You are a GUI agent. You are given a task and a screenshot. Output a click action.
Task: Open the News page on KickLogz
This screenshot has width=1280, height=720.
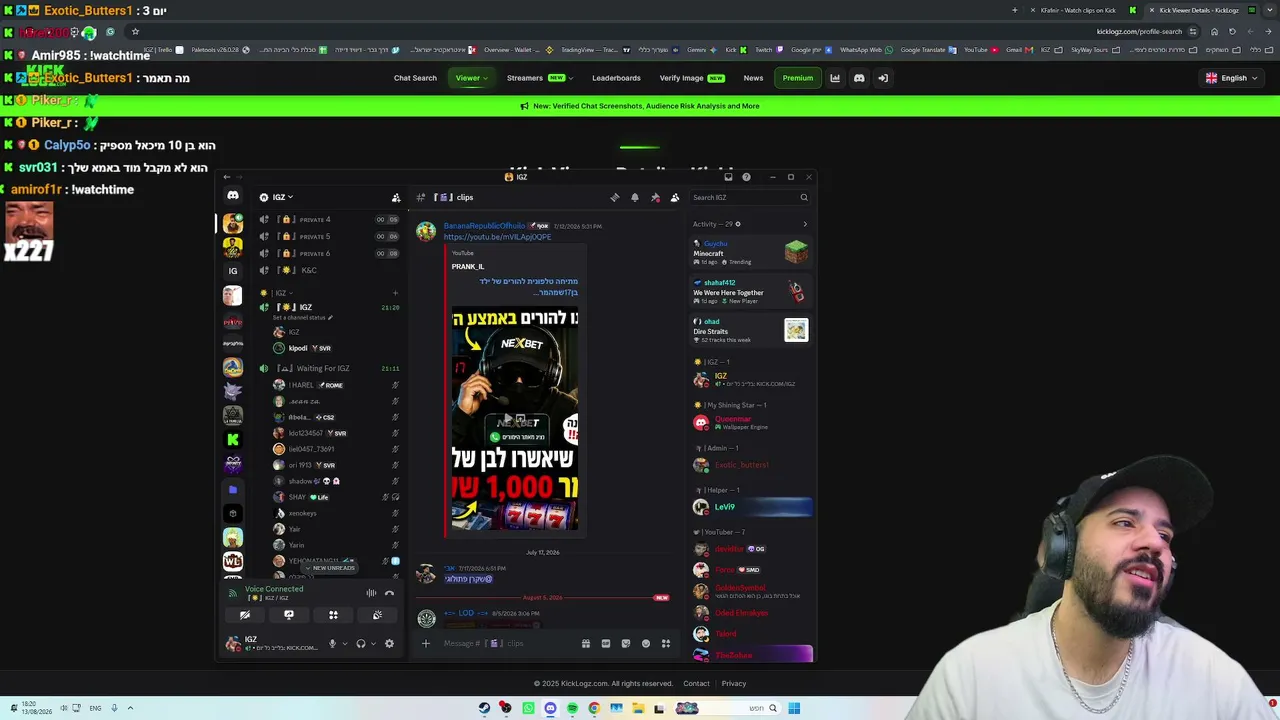(753, 78)
